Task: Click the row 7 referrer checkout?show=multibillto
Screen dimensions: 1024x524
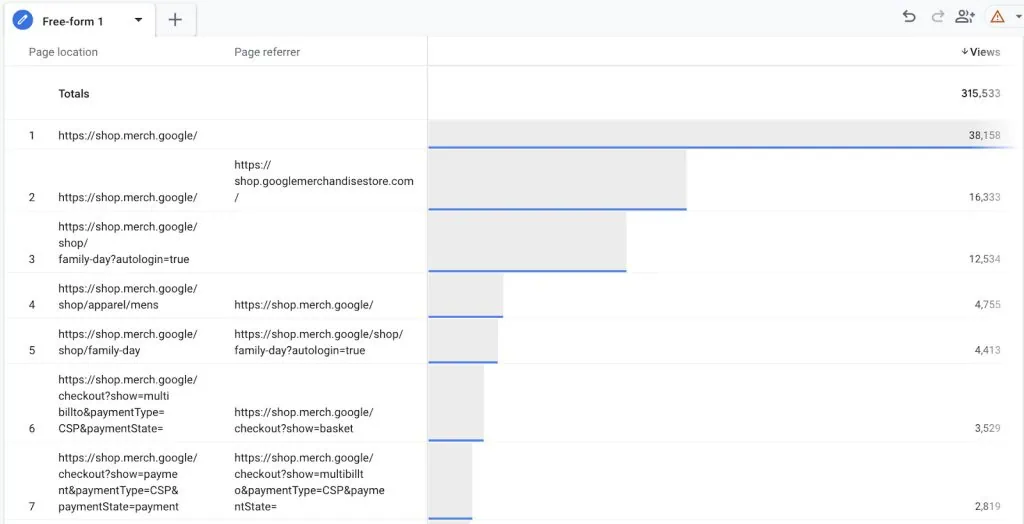Action: [x=310, y=482]
